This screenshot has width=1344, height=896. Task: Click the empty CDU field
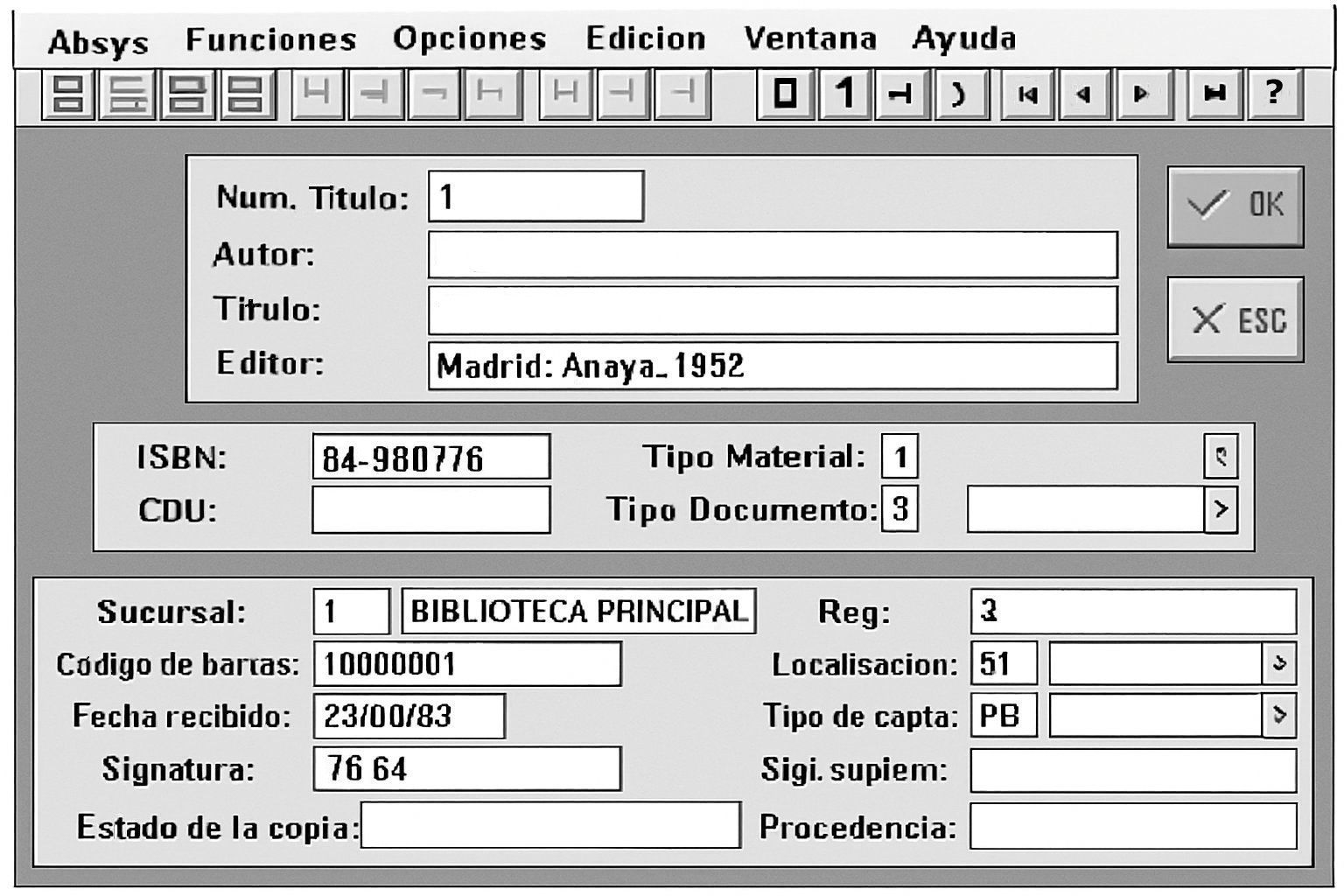[x=431, y=509]
